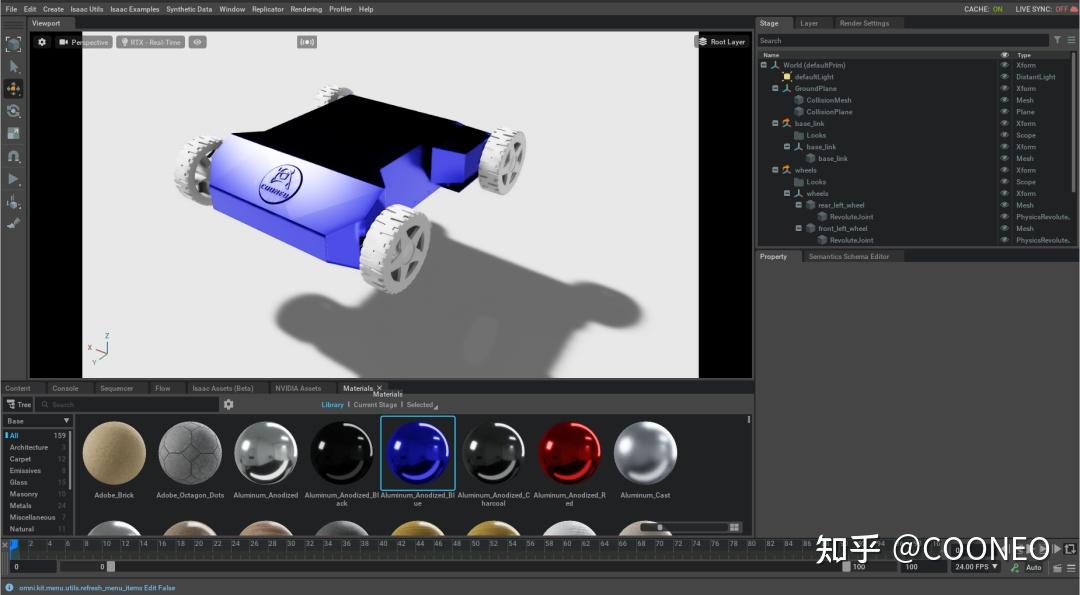Viewport: 1080px width, 595px height.
Task: Open the viewport streaming/waveform icon
Action: (x=307, y=42)
